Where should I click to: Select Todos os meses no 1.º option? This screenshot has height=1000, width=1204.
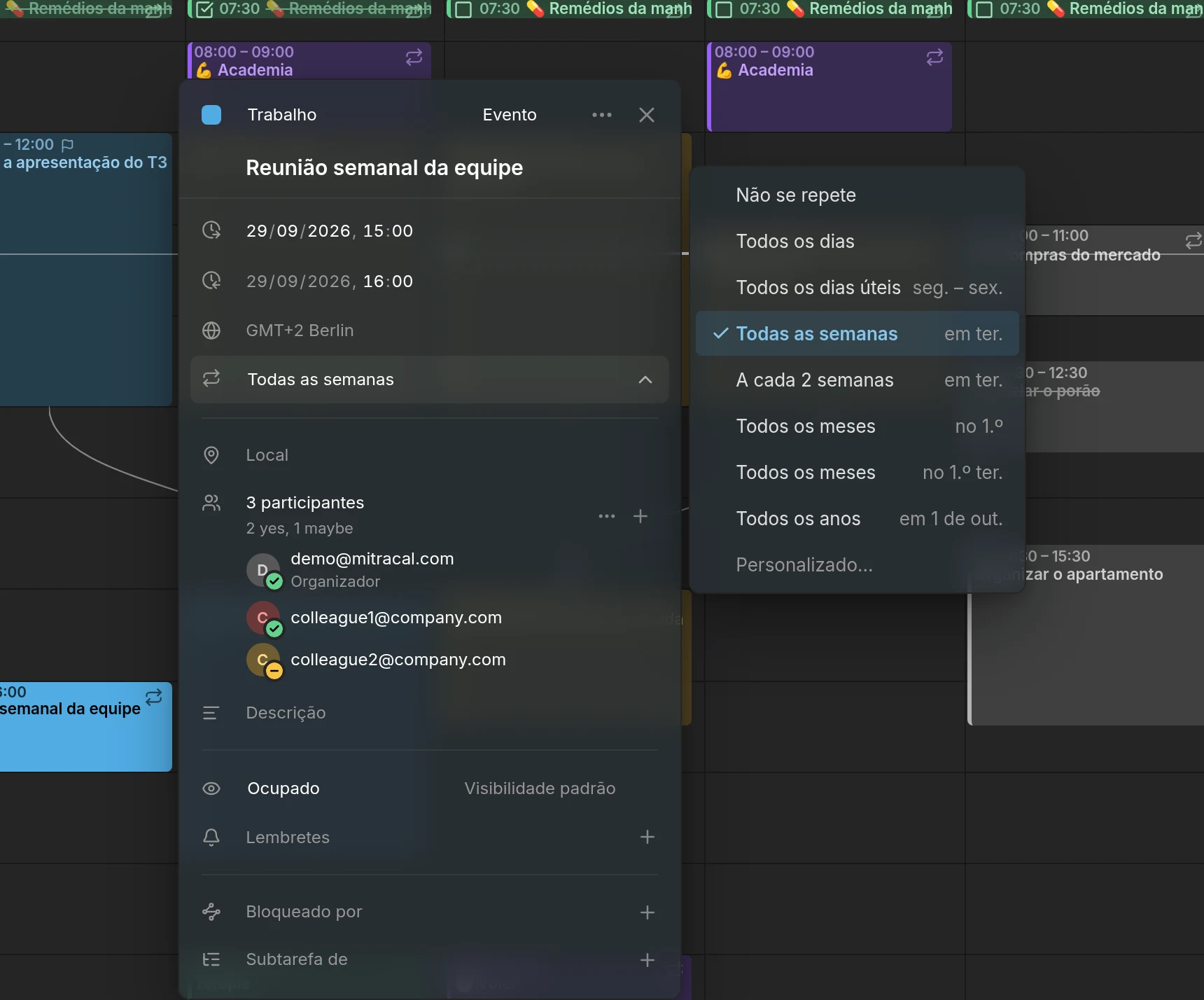pos(857,426)
